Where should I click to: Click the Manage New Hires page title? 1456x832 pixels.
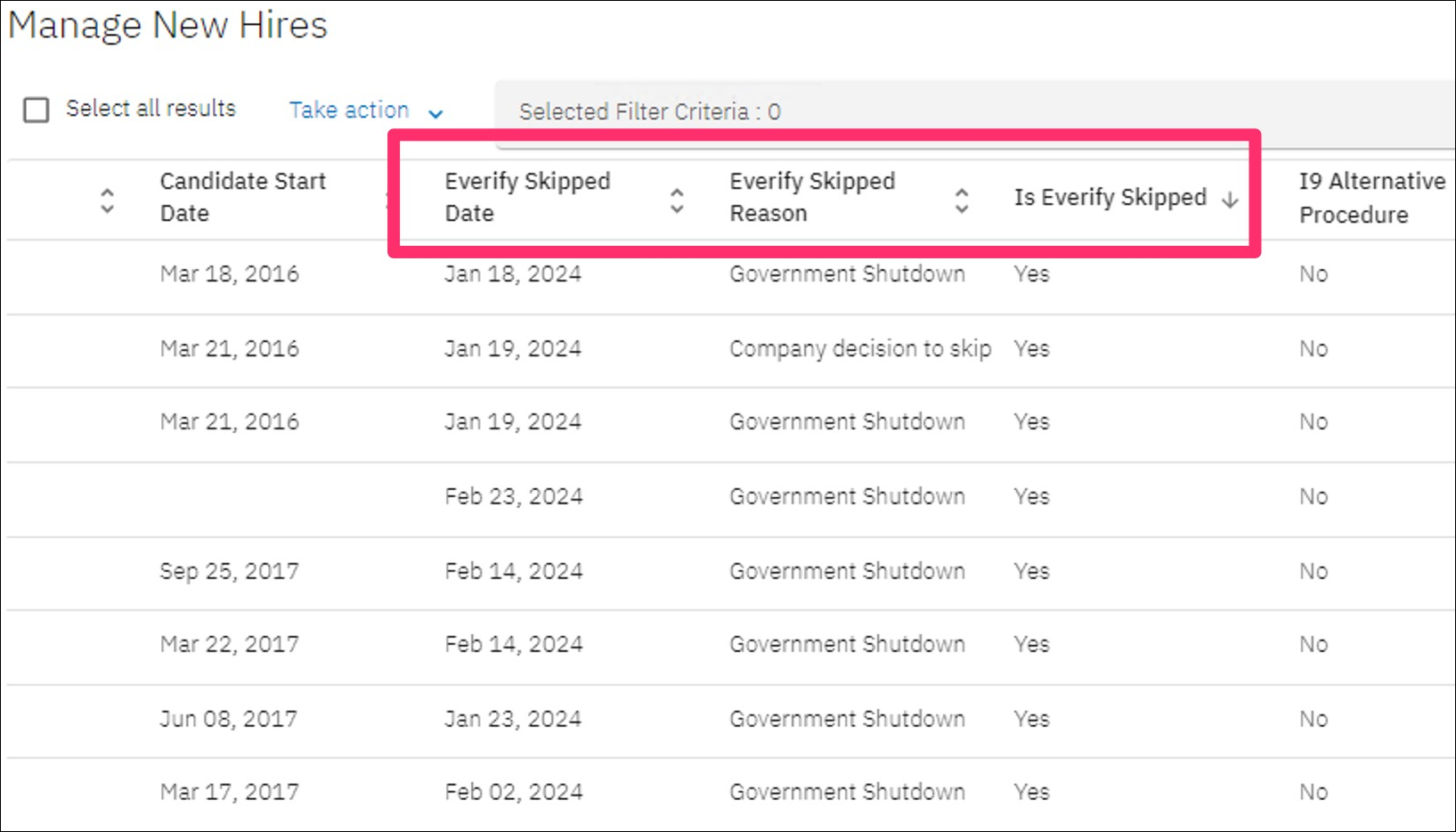168,25
